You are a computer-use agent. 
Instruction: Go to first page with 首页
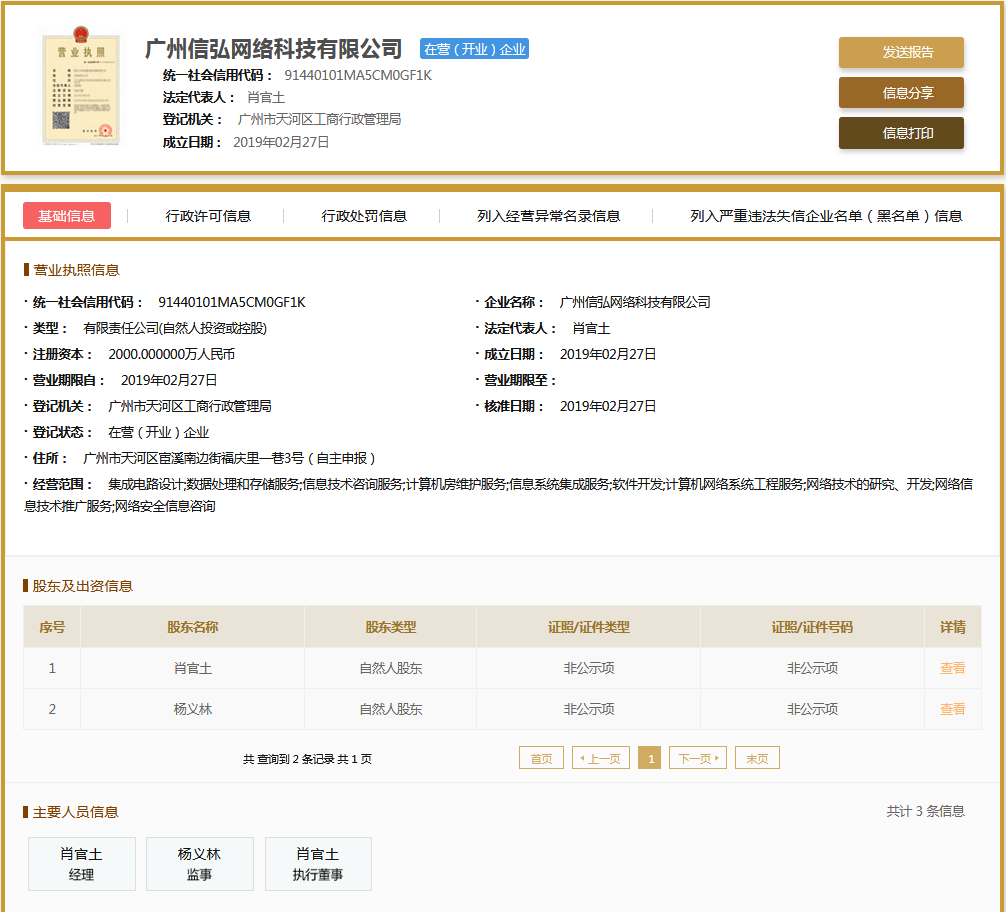point(541,759)
